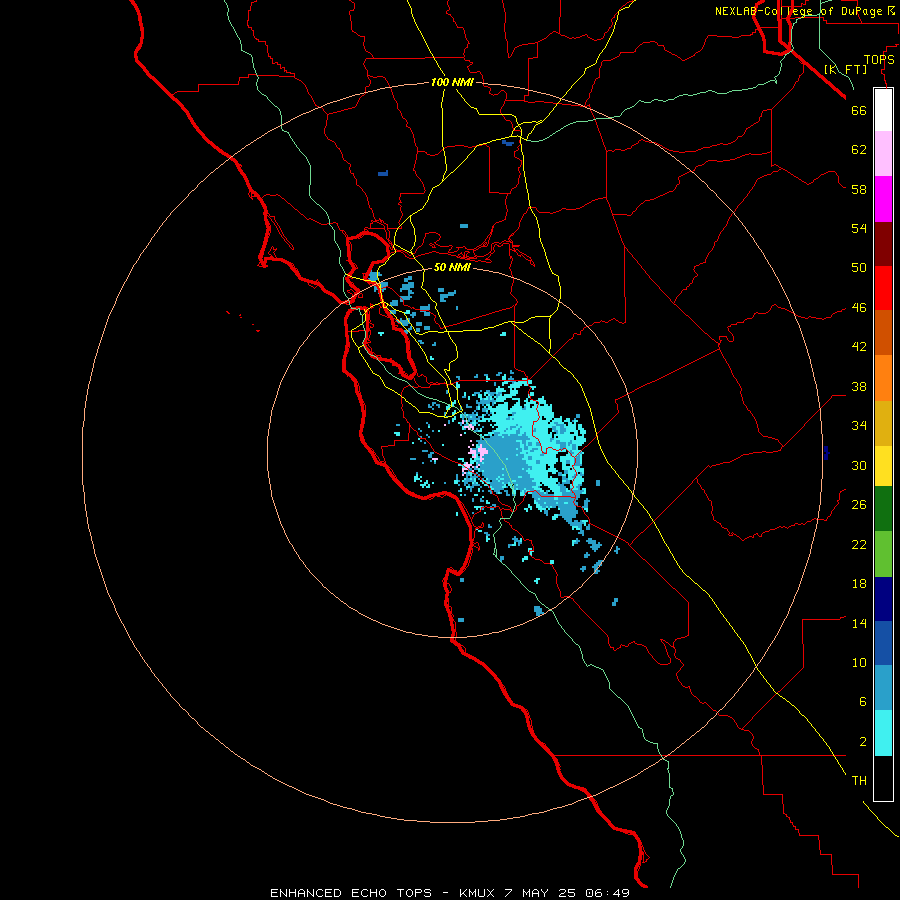Click the NEXLAB-College of DuPage title text
Image resolution: width=900 pixels, height=900 pixels.
click(799, 11)
